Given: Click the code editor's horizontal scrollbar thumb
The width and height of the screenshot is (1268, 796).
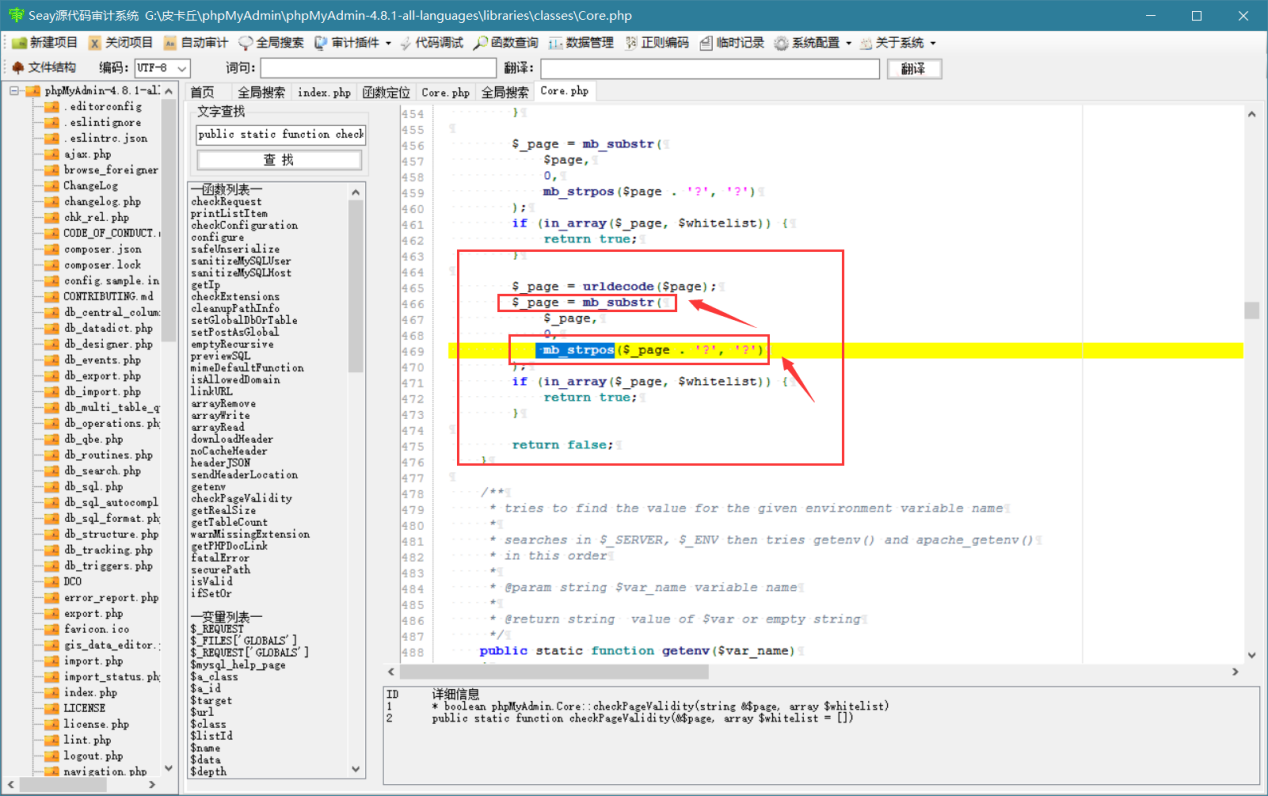Looking at the screenshot, I should (554, 673).
